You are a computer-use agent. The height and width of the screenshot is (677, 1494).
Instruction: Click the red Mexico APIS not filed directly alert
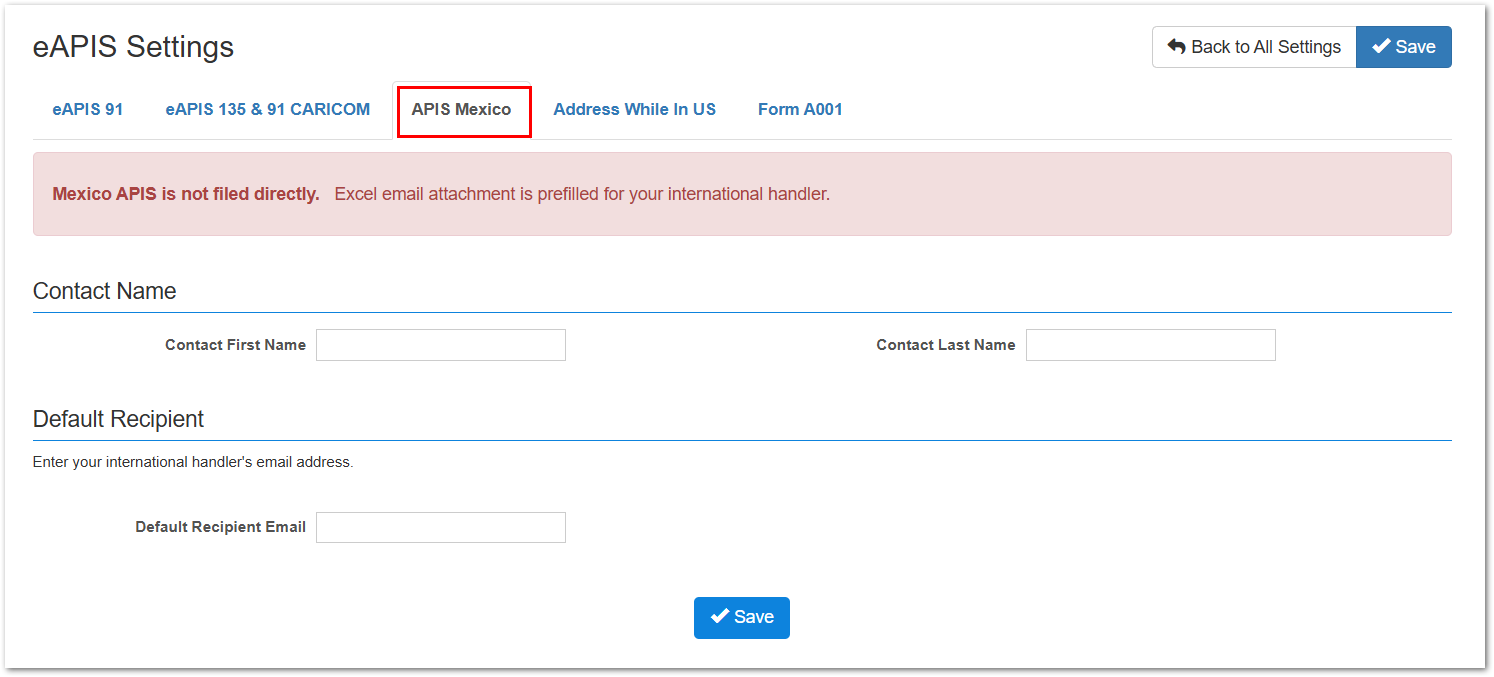point(742,194)
